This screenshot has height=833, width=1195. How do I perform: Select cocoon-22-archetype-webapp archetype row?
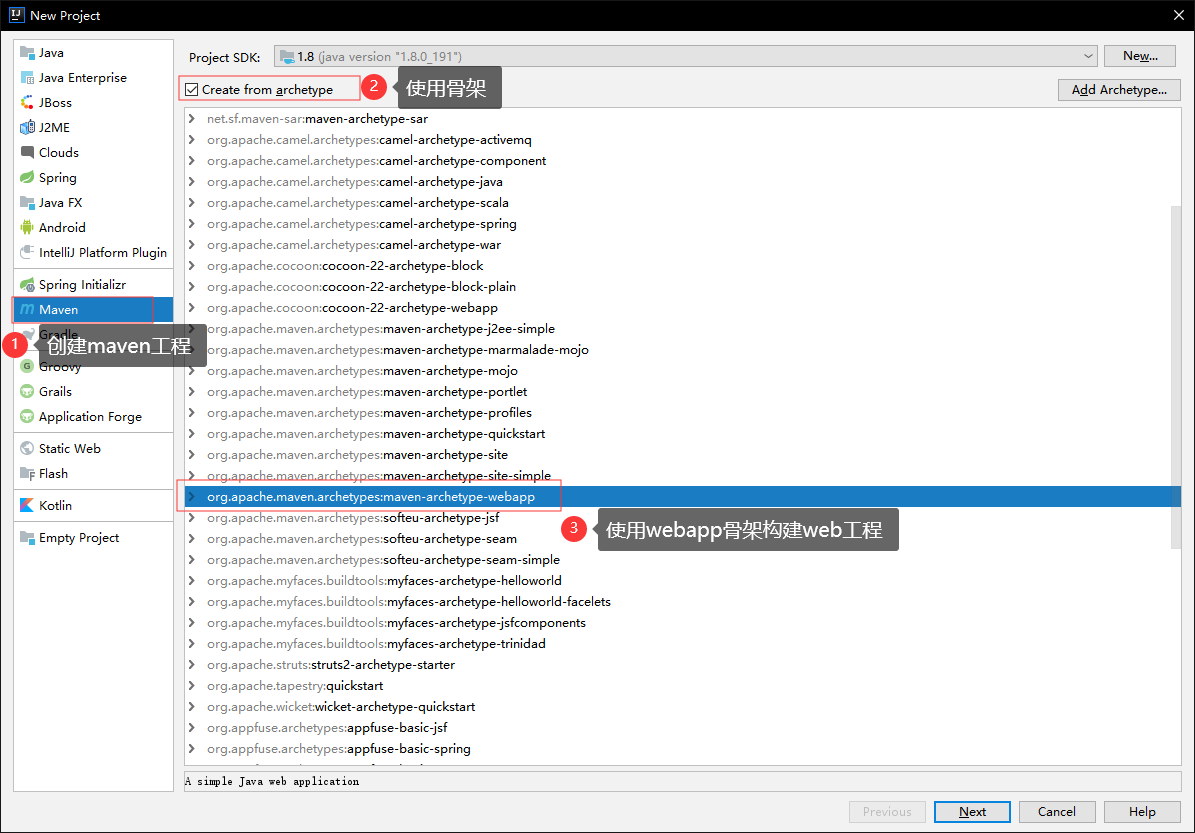pos(682,308)
